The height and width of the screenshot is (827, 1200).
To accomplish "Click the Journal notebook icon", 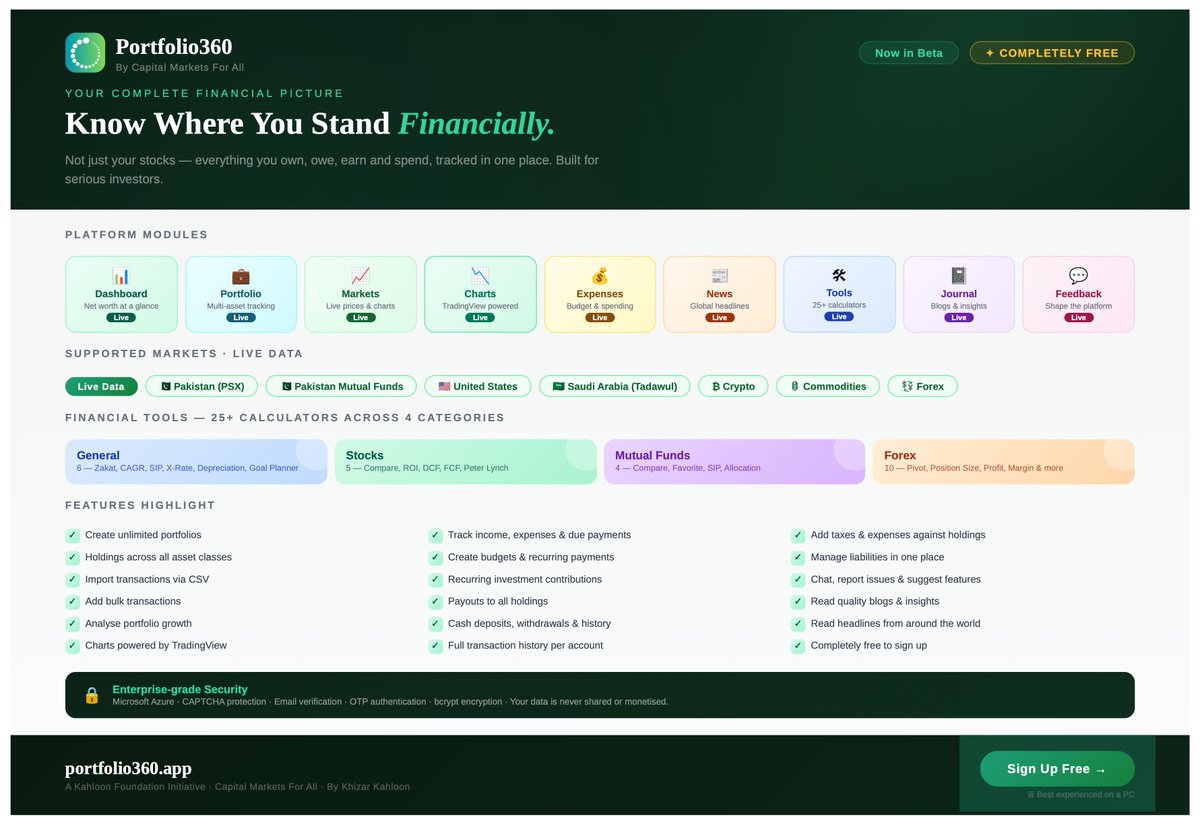I will [x=959, y=276].
